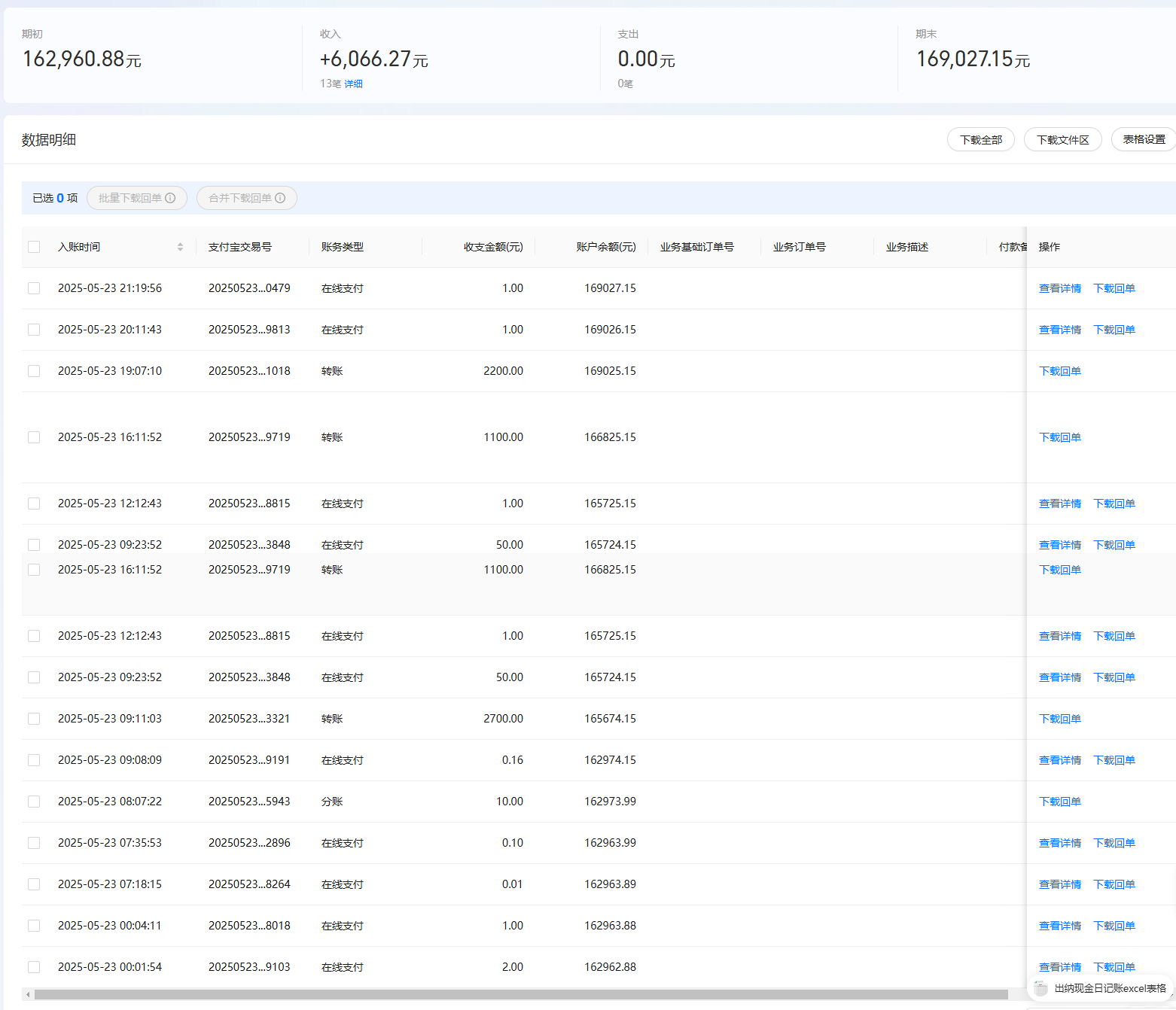The image size is (1176, 1010).
Task: Open 表格设置 button
Action: pyautogui.click(x=1144, y=140)
